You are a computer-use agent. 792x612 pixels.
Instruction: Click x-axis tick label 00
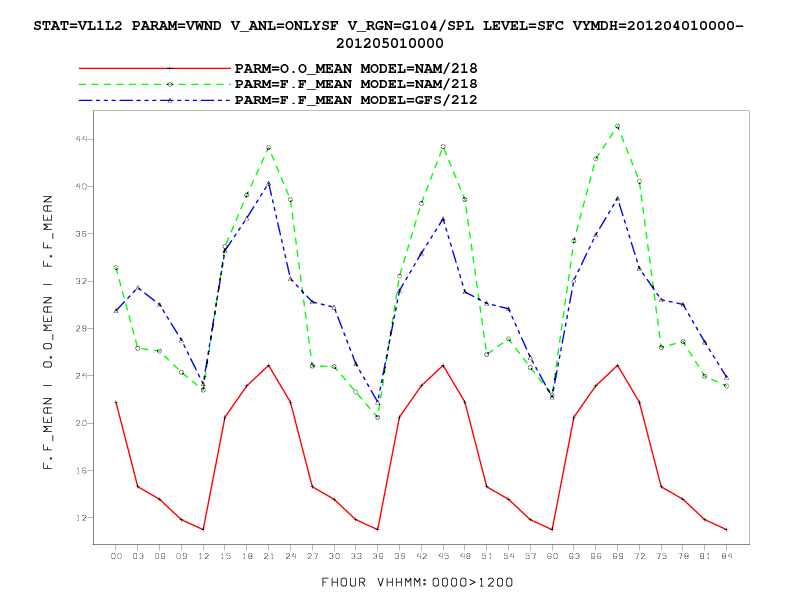pos(116,556)
